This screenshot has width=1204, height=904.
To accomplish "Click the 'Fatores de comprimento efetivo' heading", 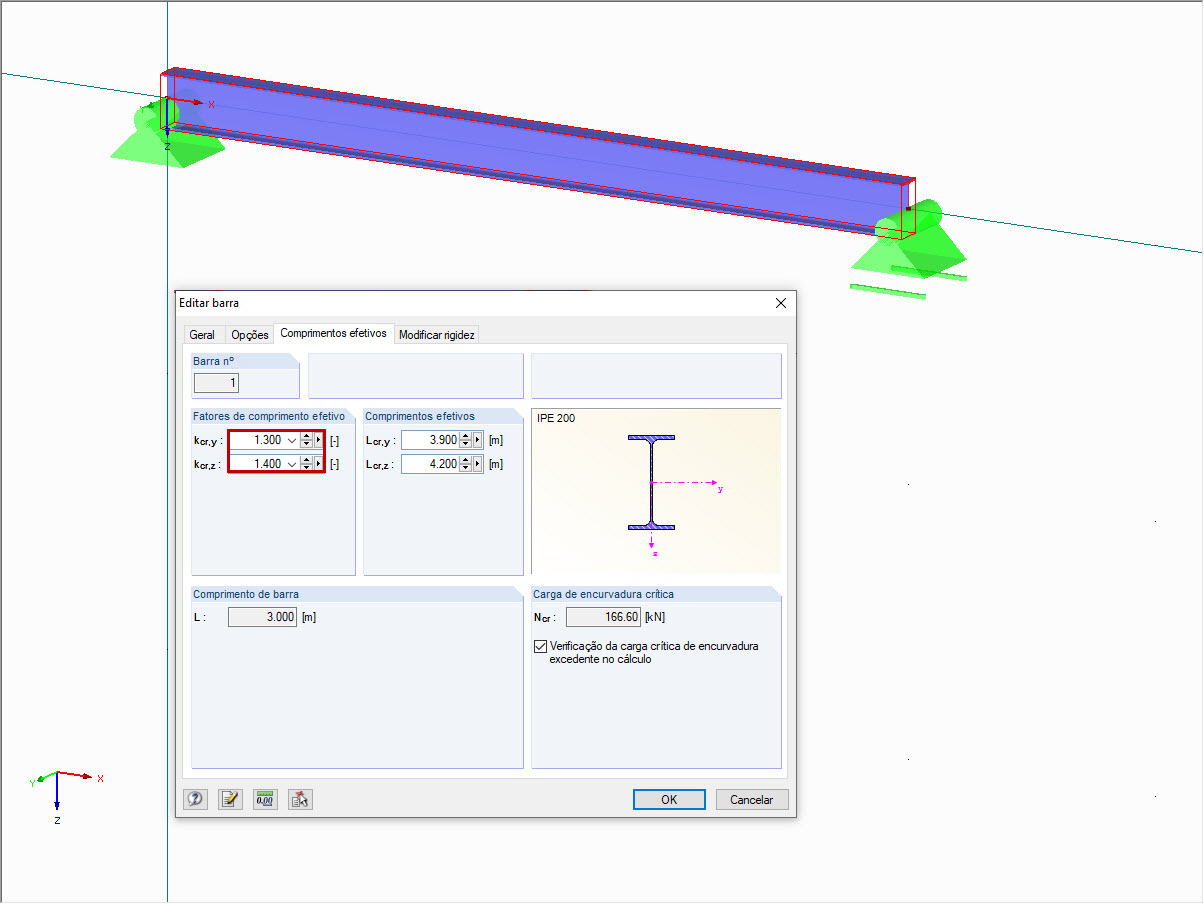I will [269, 416].
